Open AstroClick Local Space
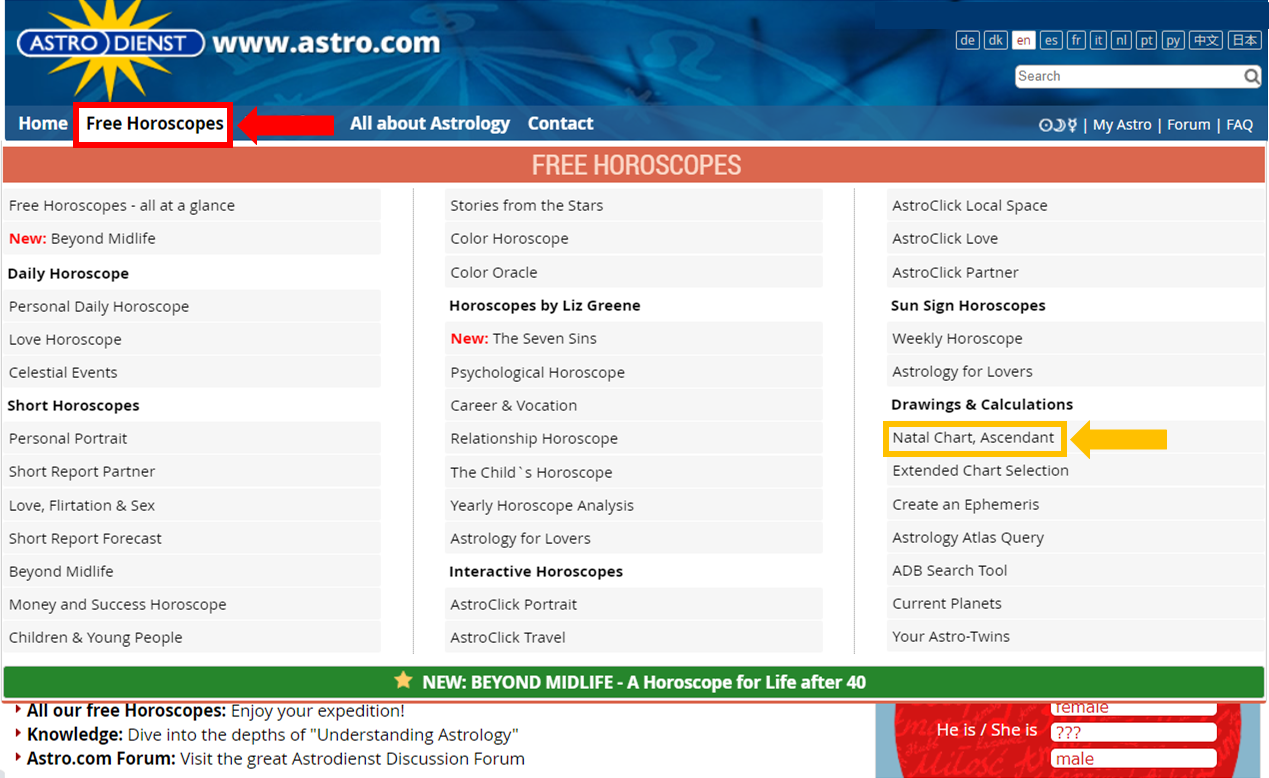The image size is (1269, 778). [1076, 205]
